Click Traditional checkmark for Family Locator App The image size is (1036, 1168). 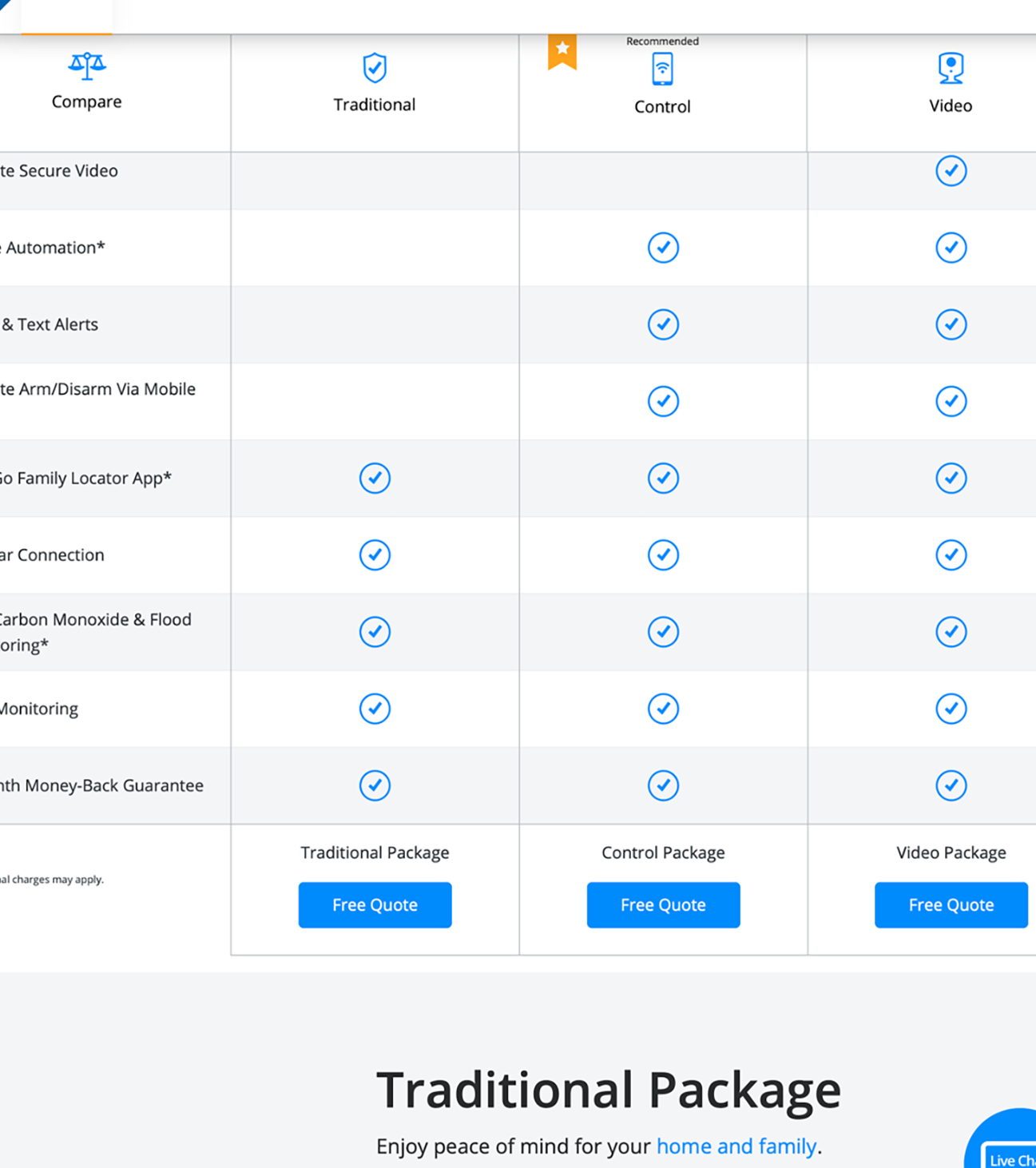pos(375,478)
